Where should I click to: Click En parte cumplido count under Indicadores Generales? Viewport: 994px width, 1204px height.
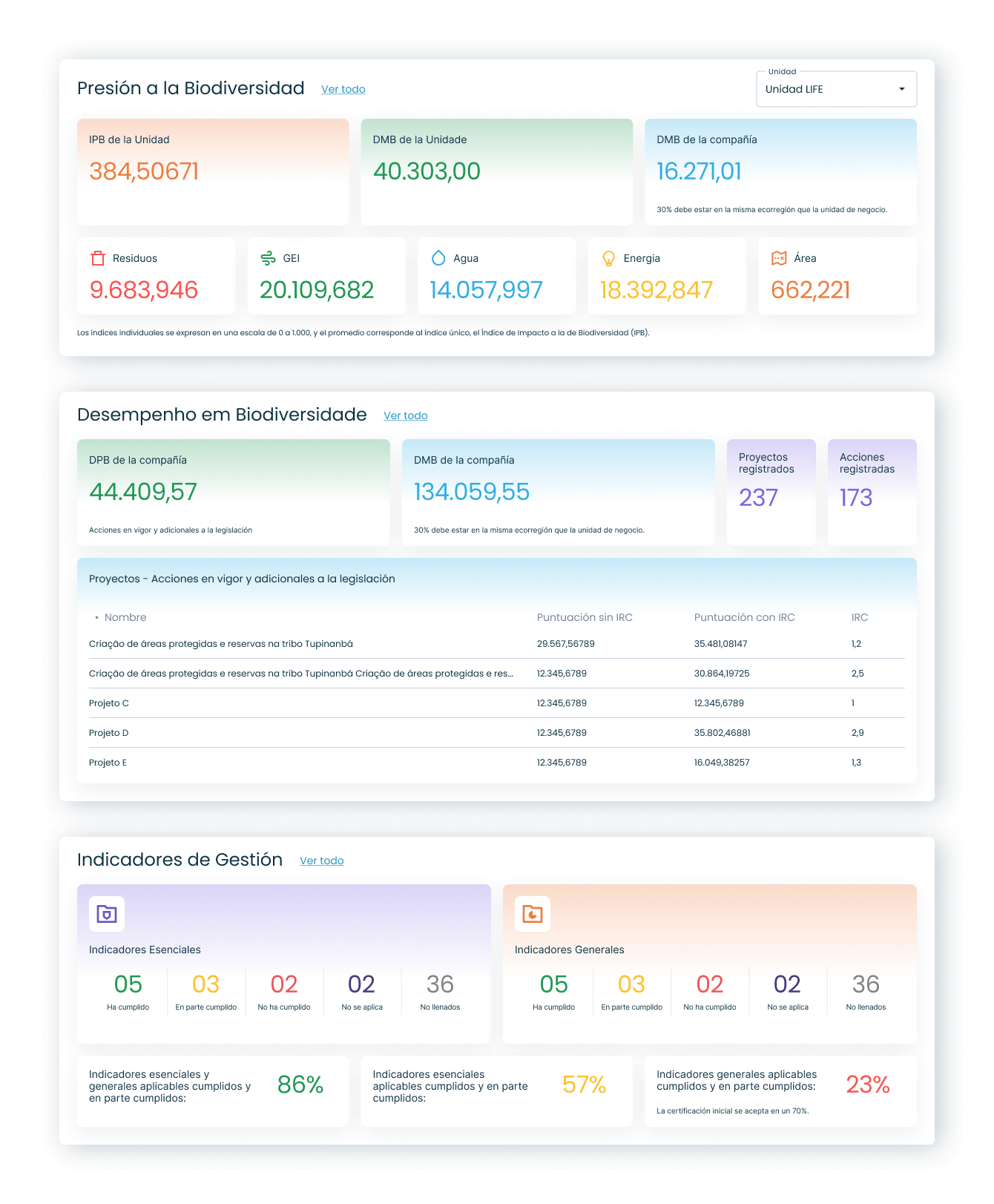pyautogui.click(x=632, y=984)
